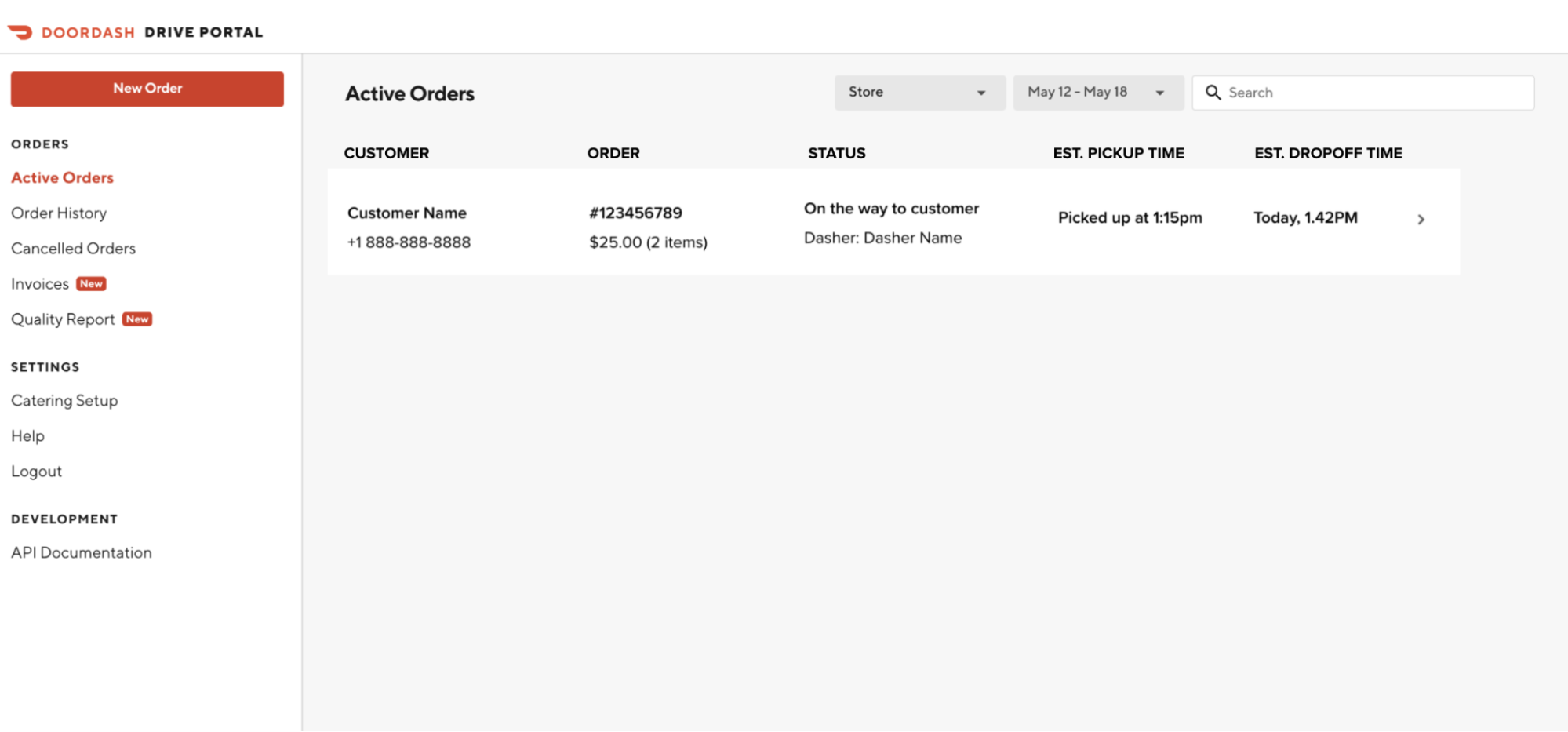The height and width of the screenshot is (732, 1568).
Task: Open Catering Setup settings
Action: point(64,400)
